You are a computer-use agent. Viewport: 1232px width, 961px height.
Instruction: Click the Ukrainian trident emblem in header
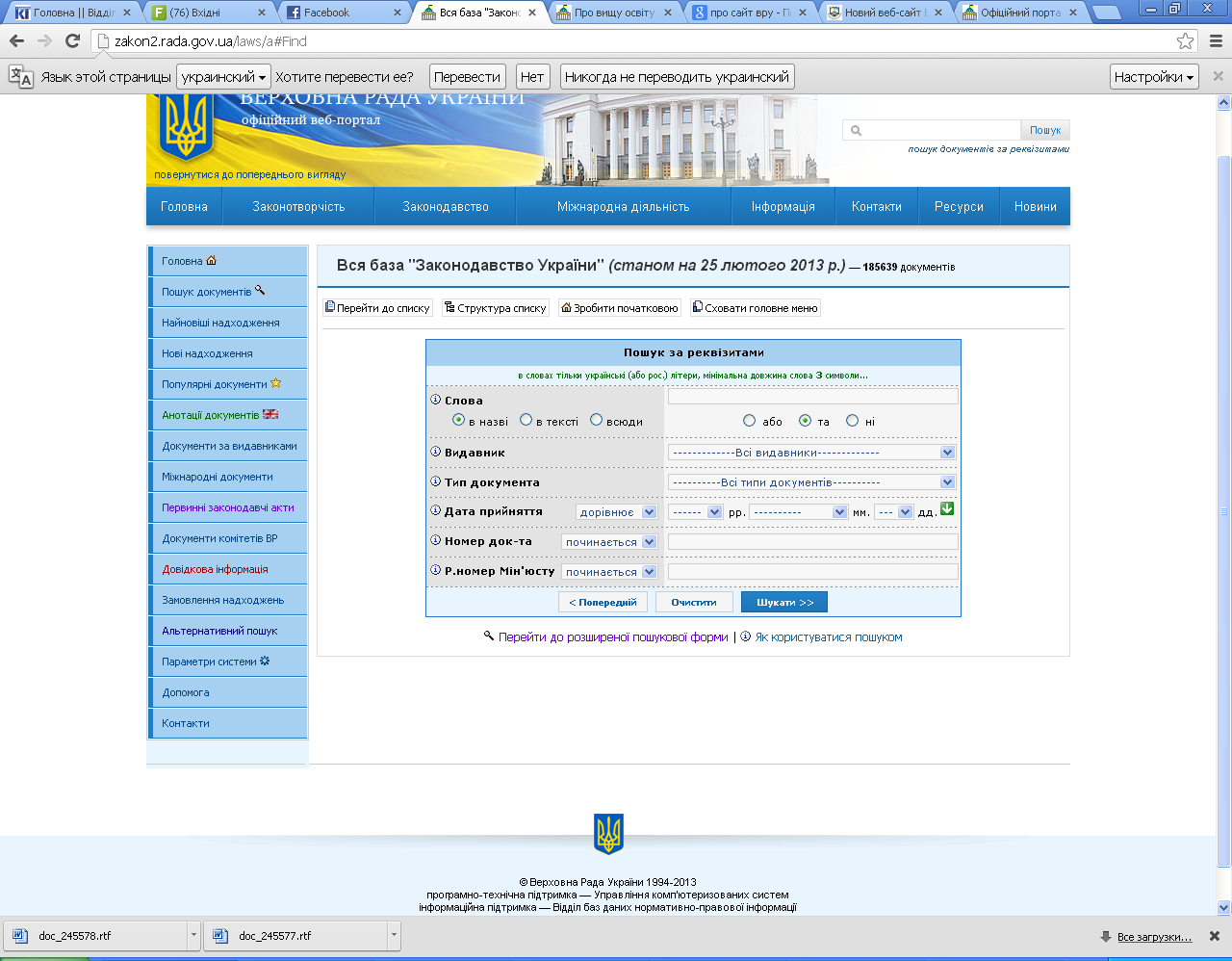(x=187, y=127)
